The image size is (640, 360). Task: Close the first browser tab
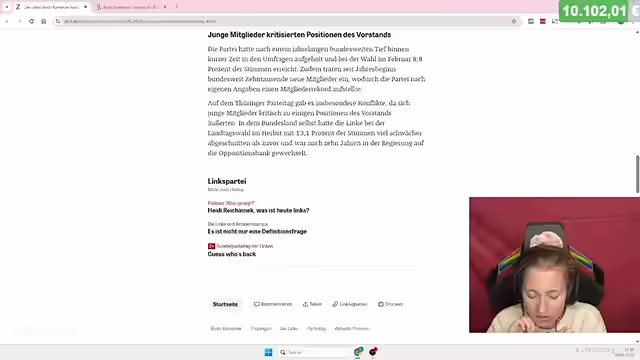[85, 7]
